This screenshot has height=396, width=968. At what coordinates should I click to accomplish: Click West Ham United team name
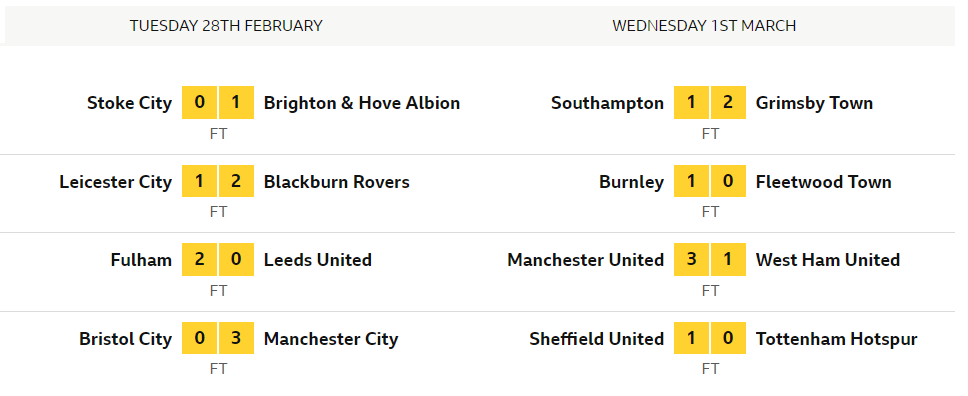(x=828, y=260)
